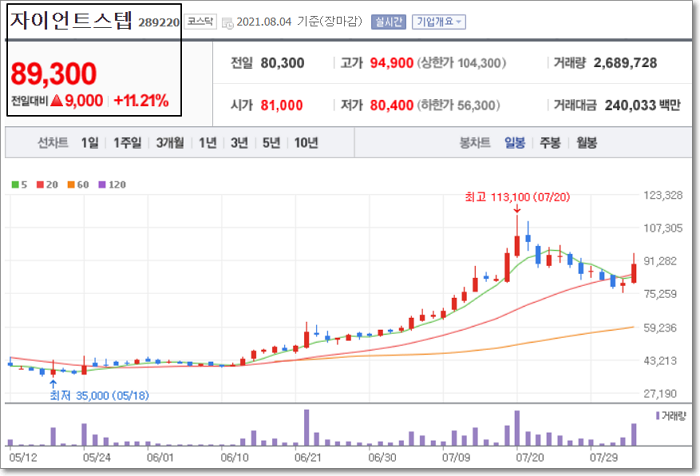Click the 123,328 price axis label
The height and width of the screenshot is (476, 700).
coord(662,195)
